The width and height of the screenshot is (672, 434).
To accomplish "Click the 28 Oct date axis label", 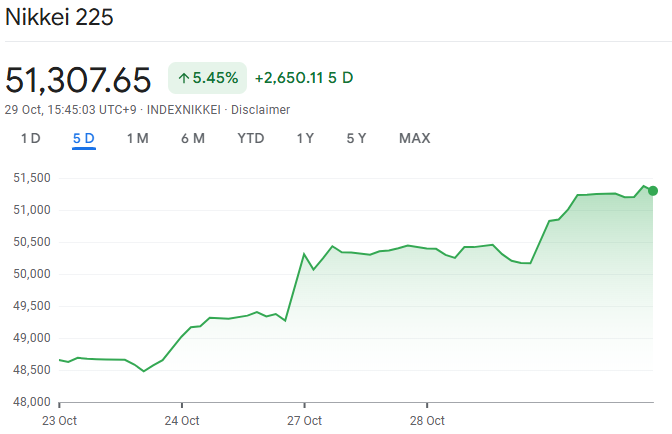I will [427, 421].
